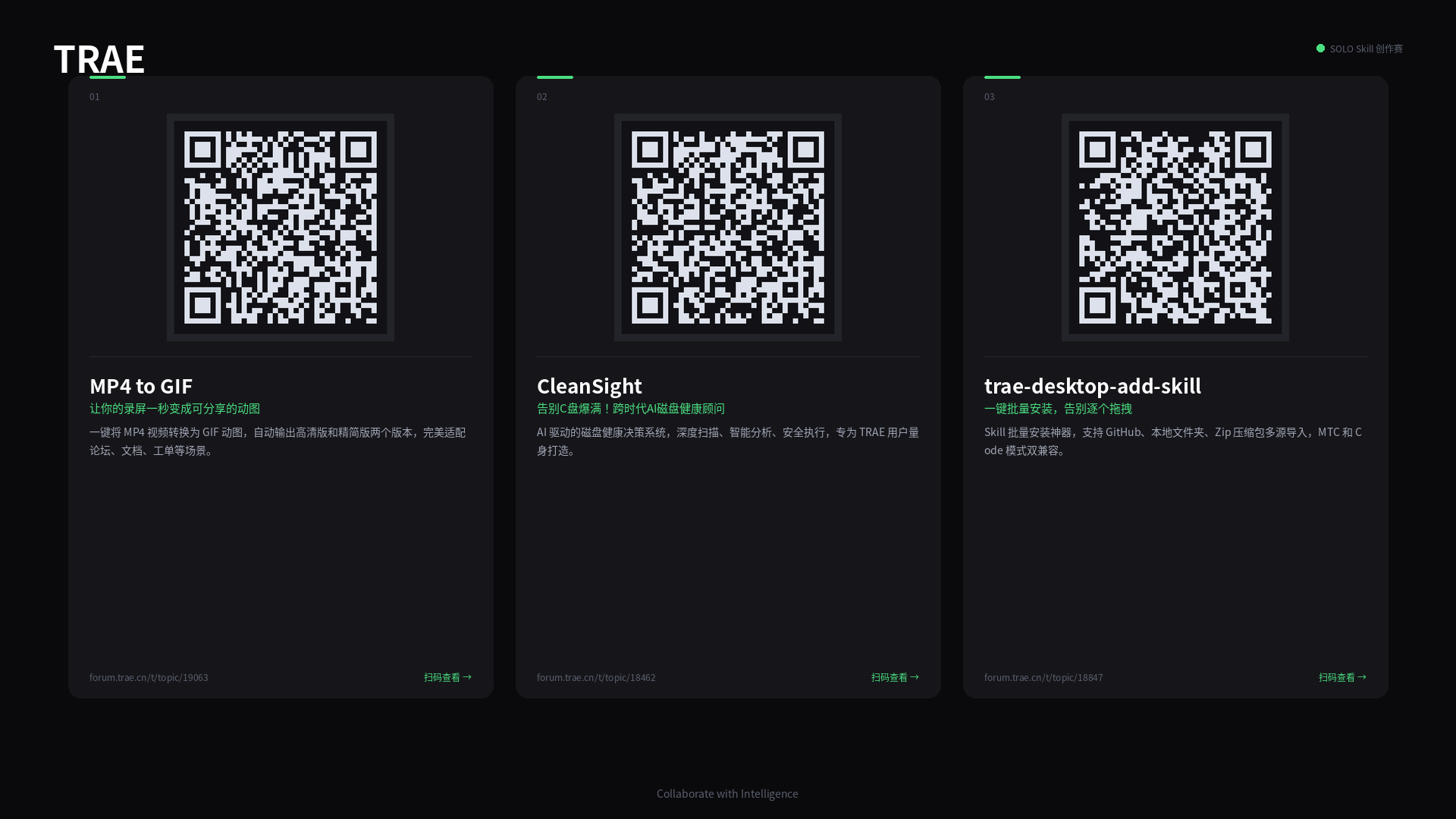Click the MP4 to GIF description paragraph
This screenshot has height=819, width=1456.
point(278,441)
